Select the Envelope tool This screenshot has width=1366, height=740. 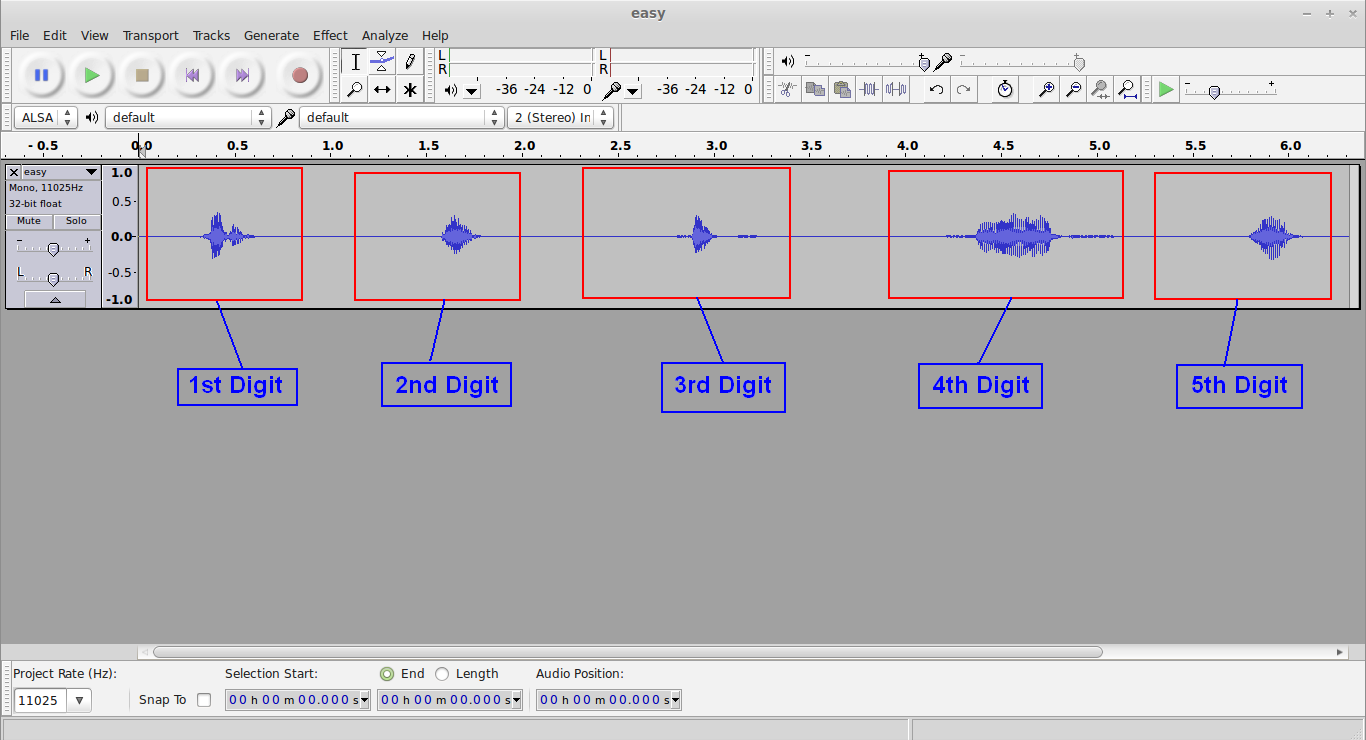click(x=382, y=61)
